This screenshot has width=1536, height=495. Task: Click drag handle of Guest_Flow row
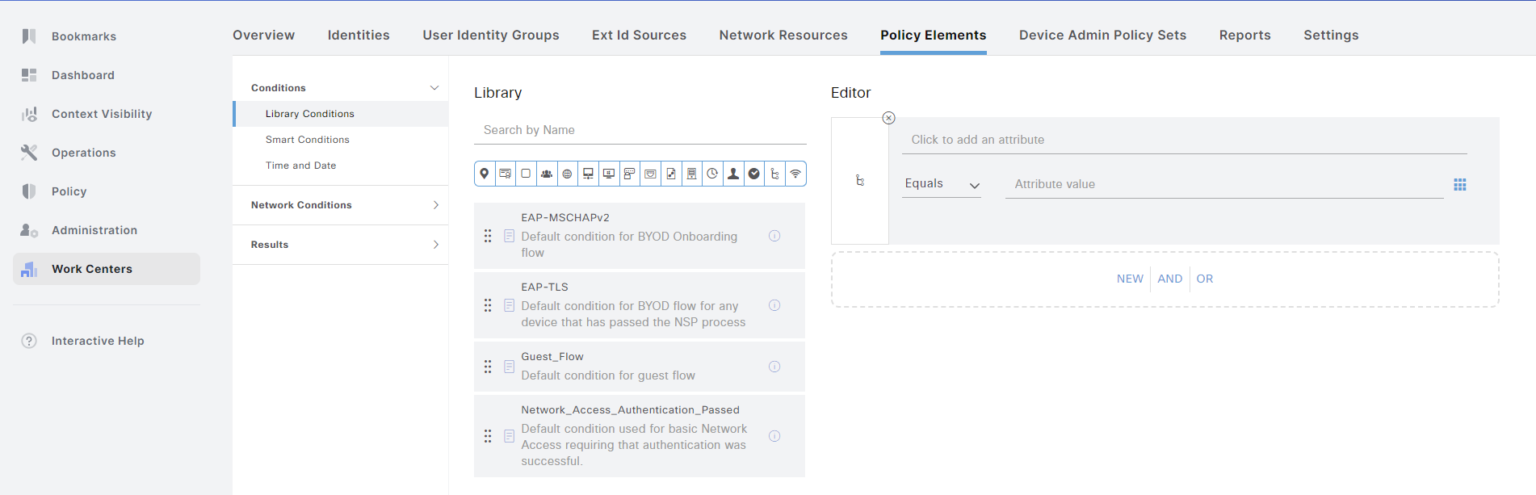[488, 367]
